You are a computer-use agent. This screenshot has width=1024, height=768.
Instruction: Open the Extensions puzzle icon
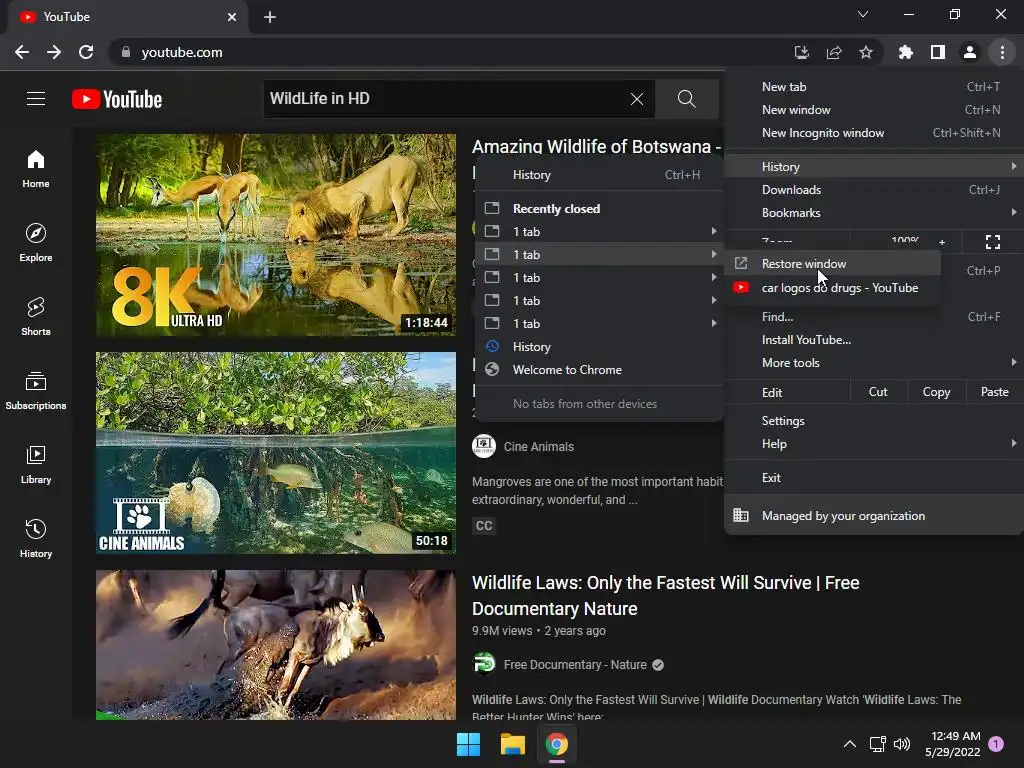pyautogui.click(x=905, y=52)
